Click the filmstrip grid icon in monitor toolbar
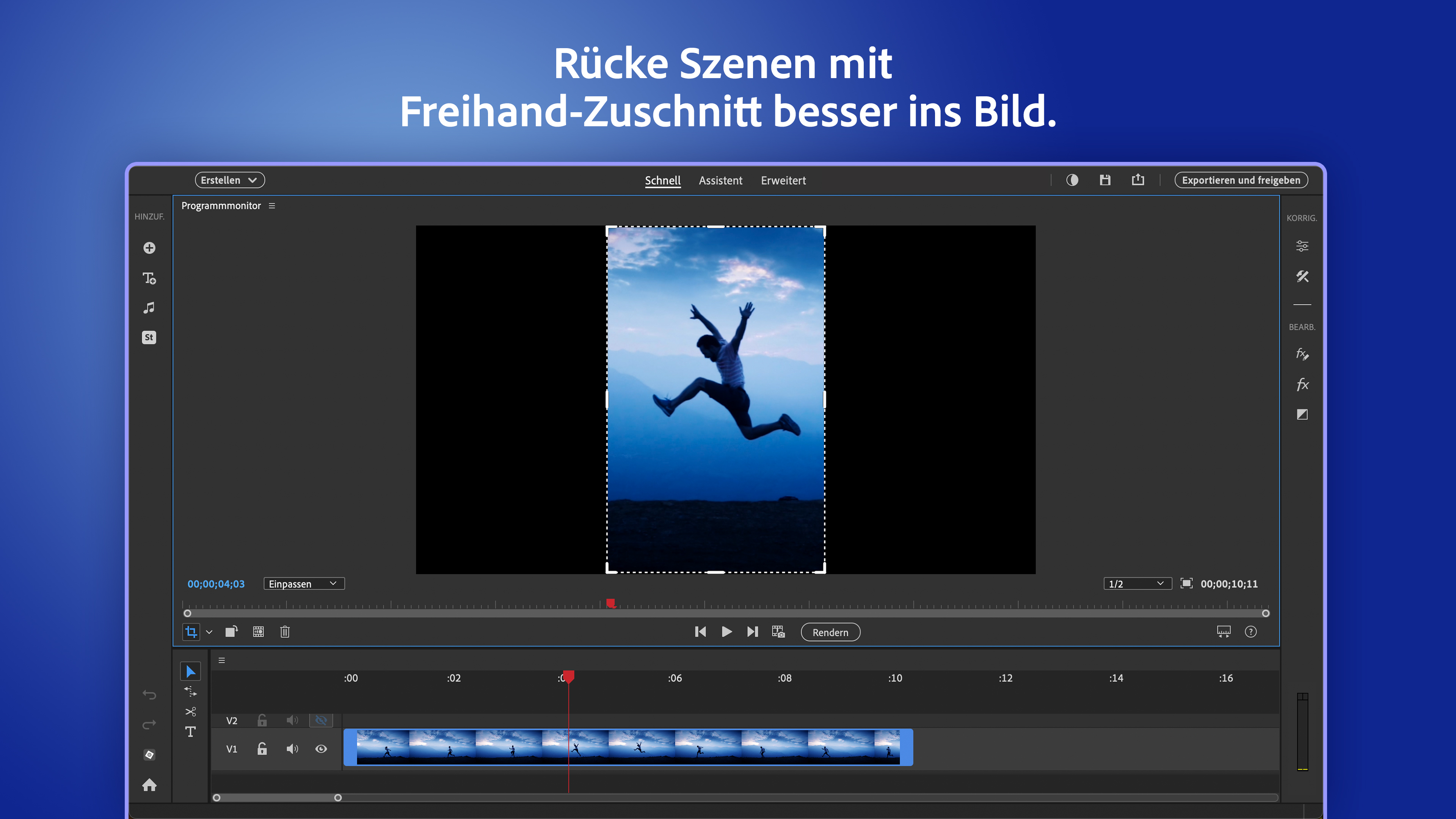This screenshot has height=819, width=1456. [258, 631]
